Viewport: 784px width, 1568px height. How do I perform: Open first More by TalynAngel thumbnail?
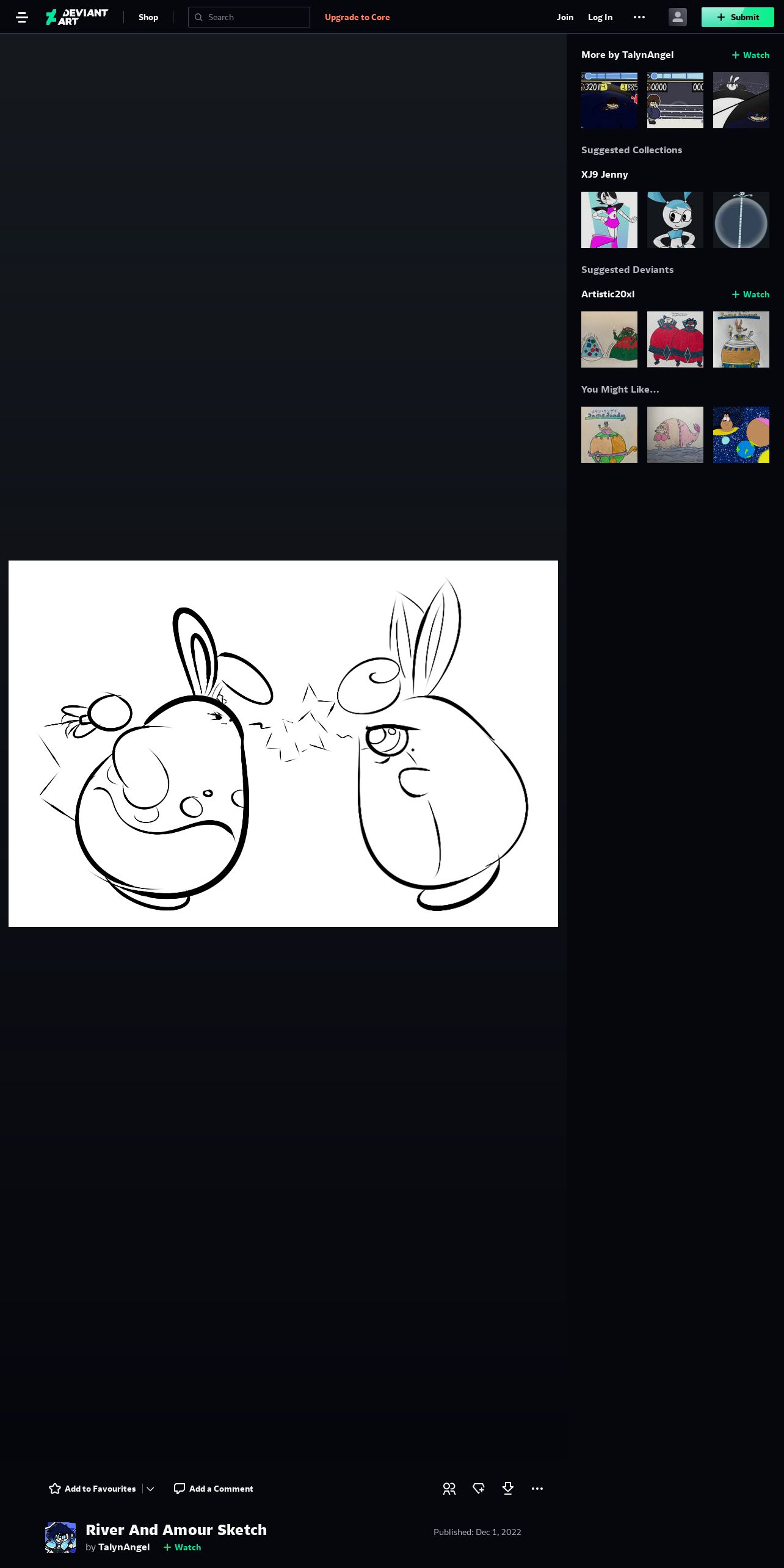pos(609,100)
